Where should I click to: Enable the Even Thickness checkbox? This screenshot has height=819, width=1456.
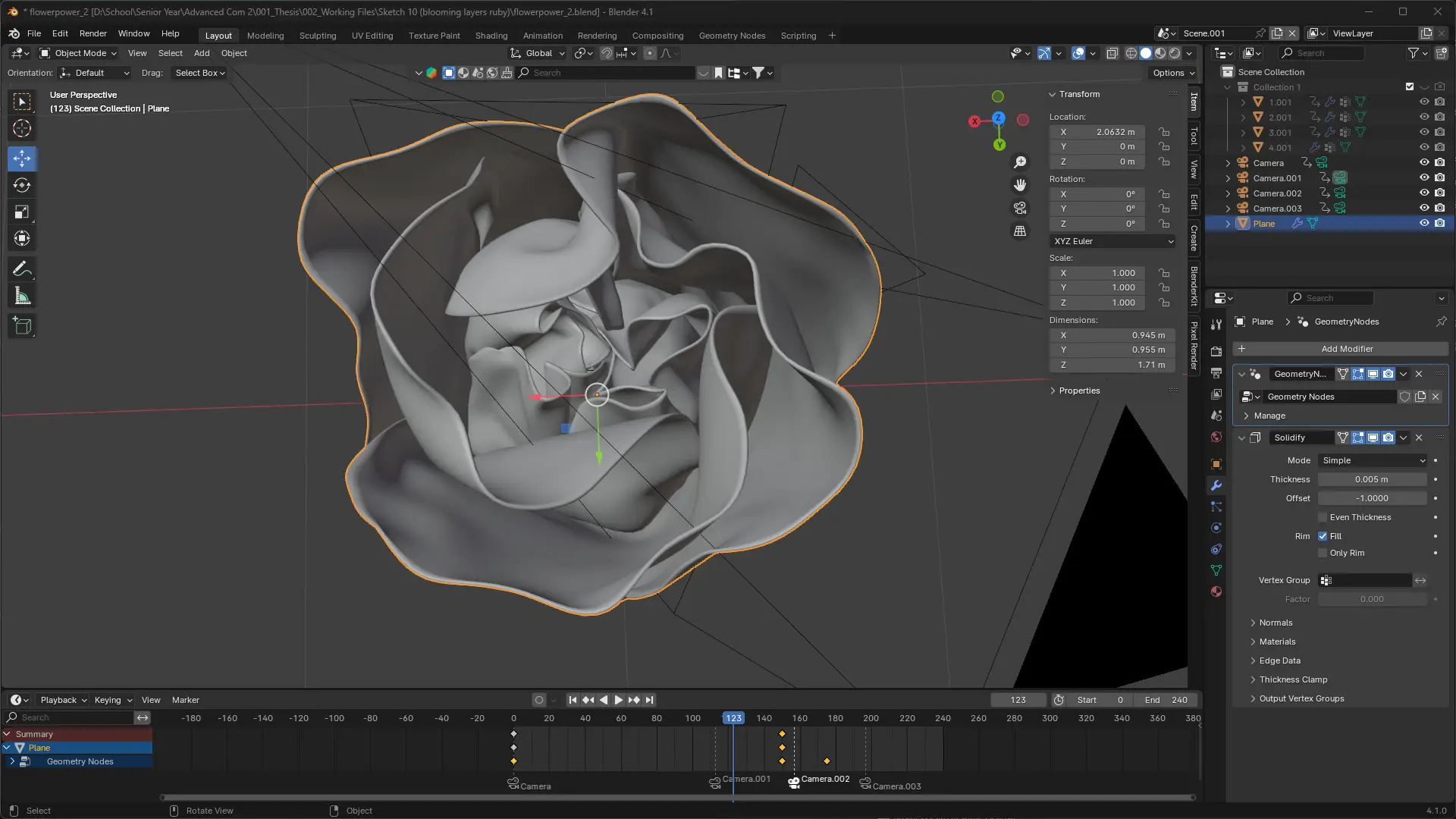click(1323, 517)
